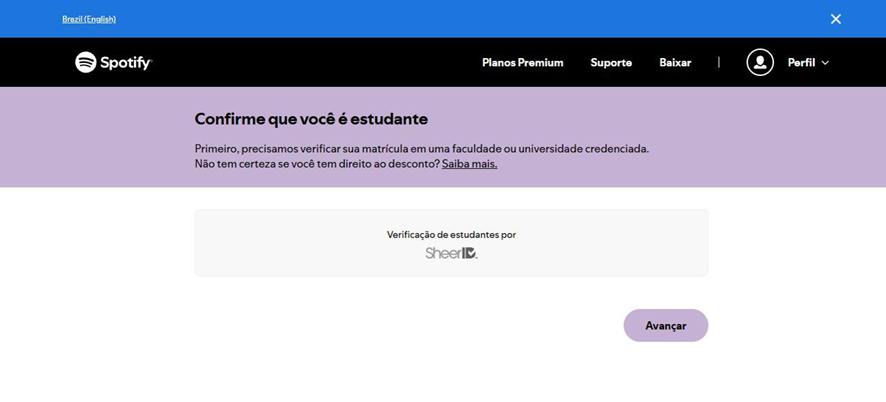886x402 pixels.
Task: Click the Perfil menu label
Action: pyautogui.click(x=801, y=63)
